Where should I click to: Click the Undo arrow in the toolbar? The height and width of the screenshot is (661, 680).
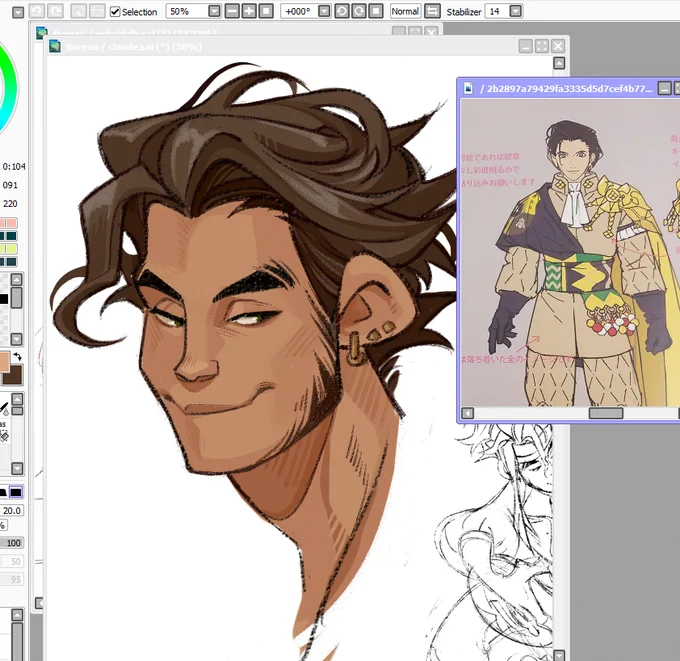pos(37,11)
